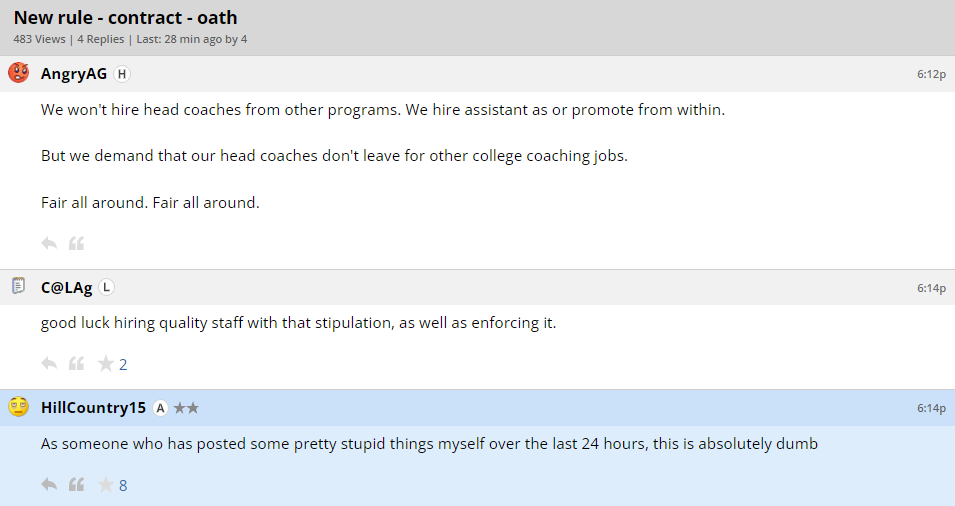This screenshot has width=955, height=506.
Task: Open HillCountry15's username link
Action: click(x=93, y=408)
